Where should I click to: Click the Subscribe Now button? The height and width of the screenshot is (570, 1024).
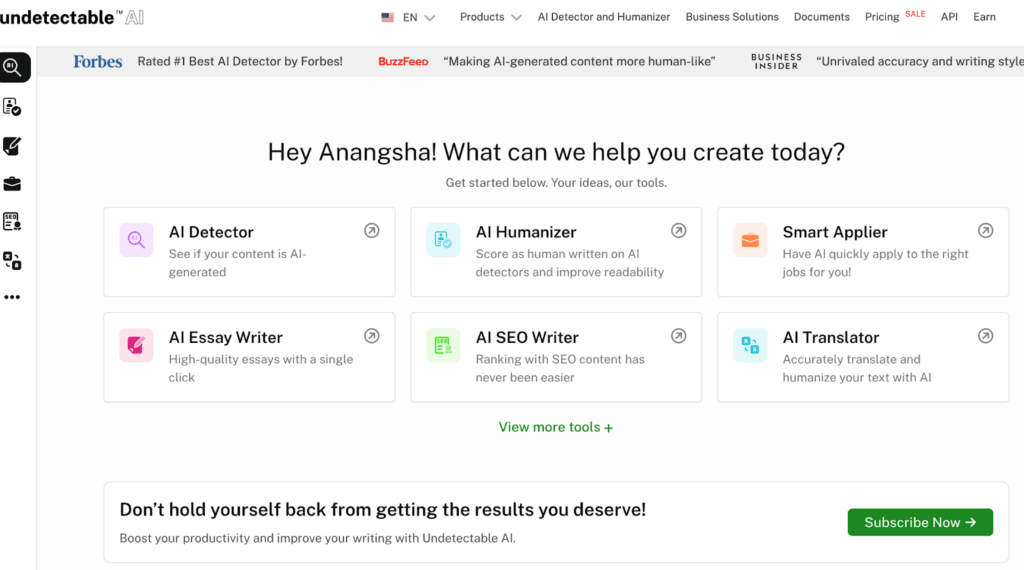coord(920,522)
